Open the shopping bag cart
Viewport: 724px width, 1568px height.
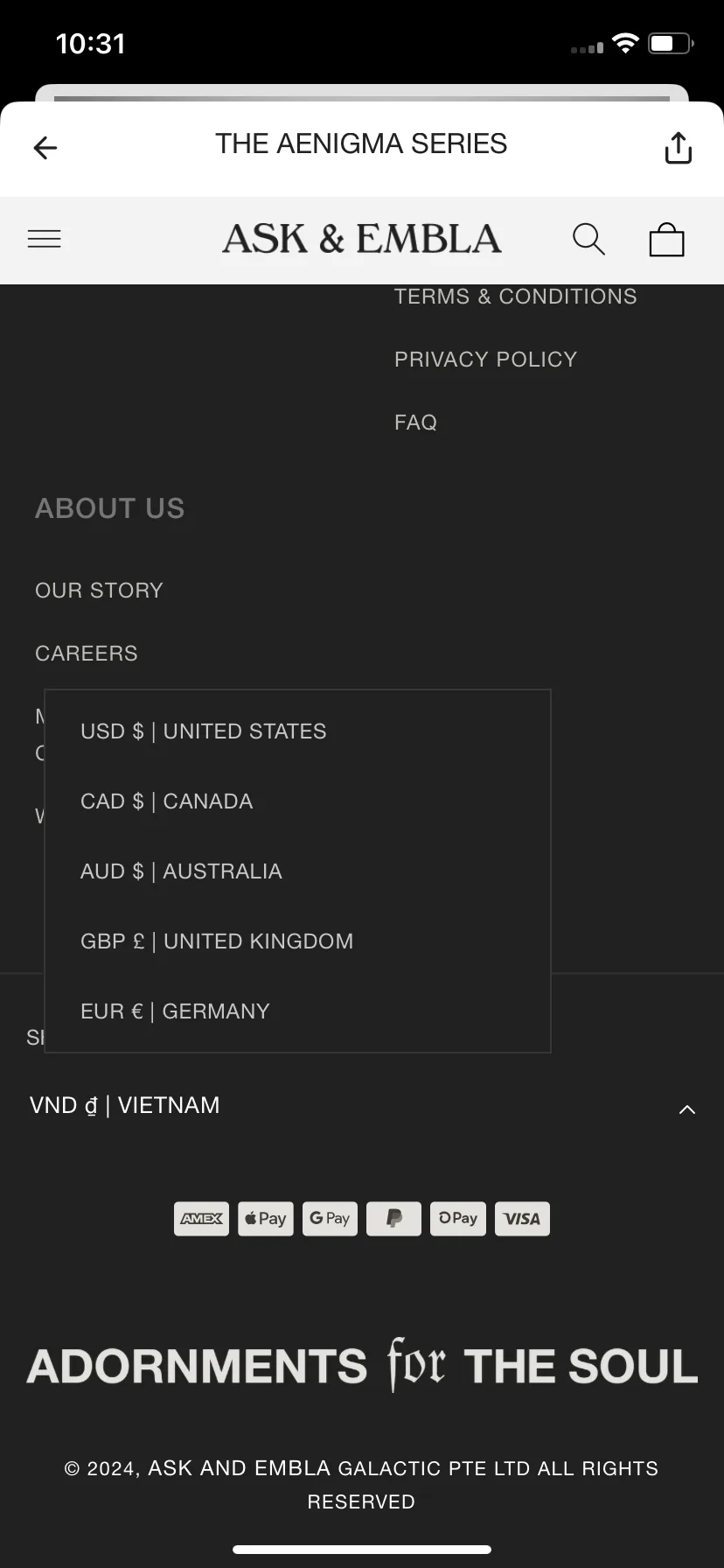coord(666,239)
